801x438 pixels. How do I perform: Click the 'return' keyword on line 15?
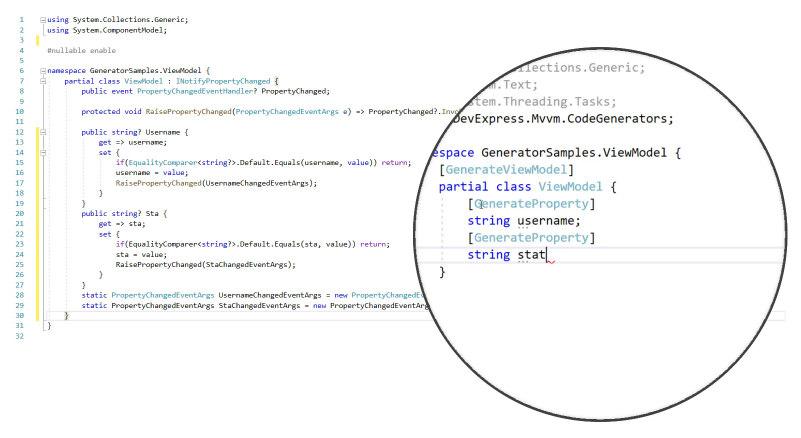pyautogui.click(x=394, y=163)
